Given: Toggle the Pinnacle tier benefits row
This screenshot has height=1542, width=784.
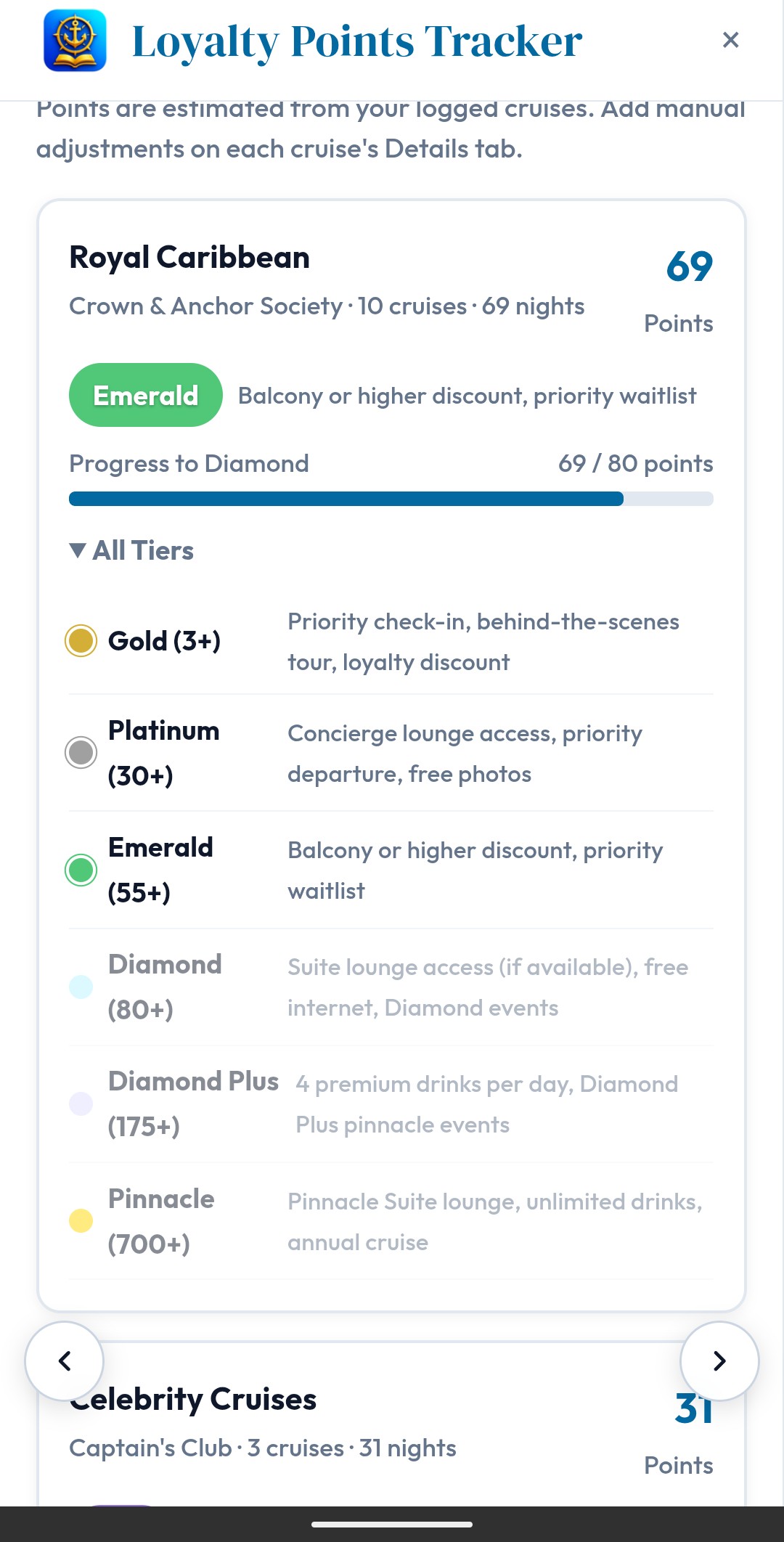Looking at the screenshot, I should pyautogui.click(x=392, y=1220).
